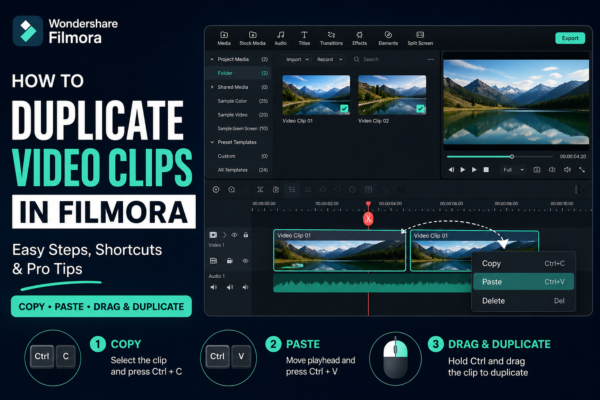Viewport: 600px width, 400px height.
Task: Click the 00:00:06:00 mark on the timeline ruler
Action: (451, 204)
